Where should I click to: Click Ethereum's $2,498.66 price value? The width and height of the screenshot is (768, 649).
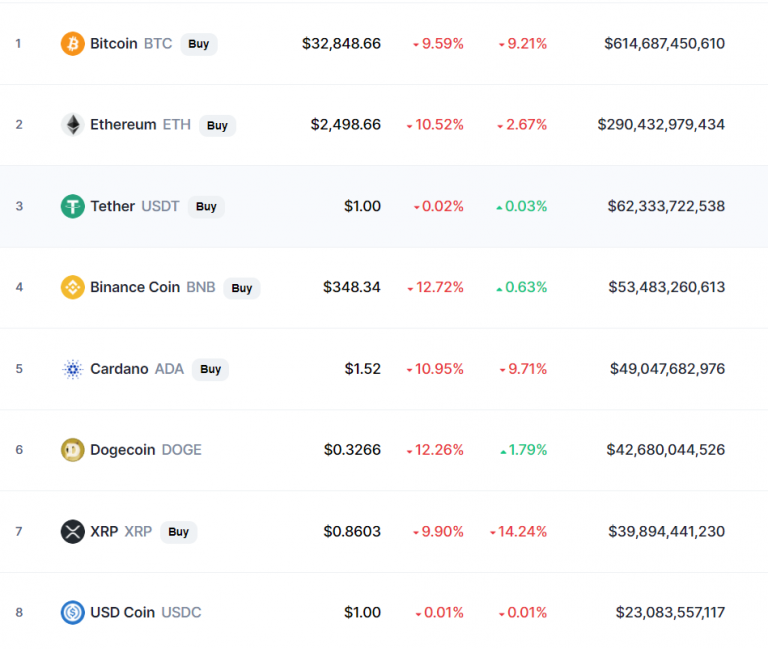pos(345,124)
